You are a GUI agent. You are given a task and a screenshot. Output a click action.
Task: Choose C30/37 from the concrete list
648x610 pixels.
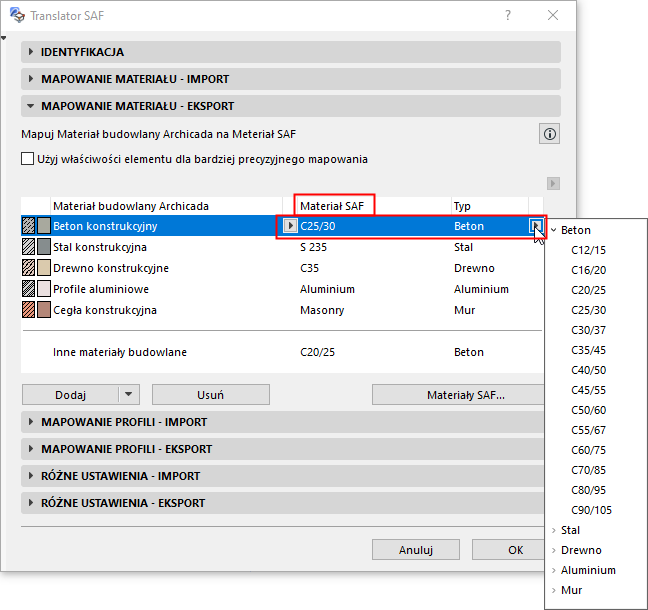click(588, 330)
